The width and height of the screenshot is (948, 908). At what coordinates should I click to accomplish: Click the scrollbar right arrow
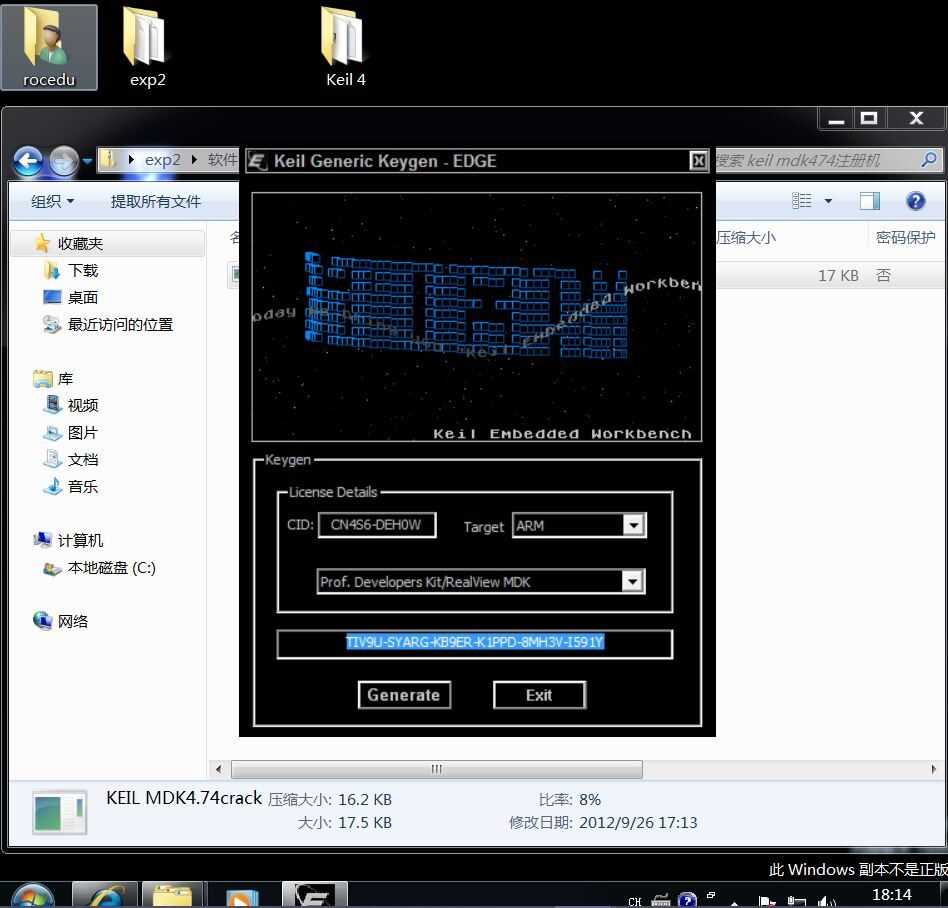tap(933, 769)
